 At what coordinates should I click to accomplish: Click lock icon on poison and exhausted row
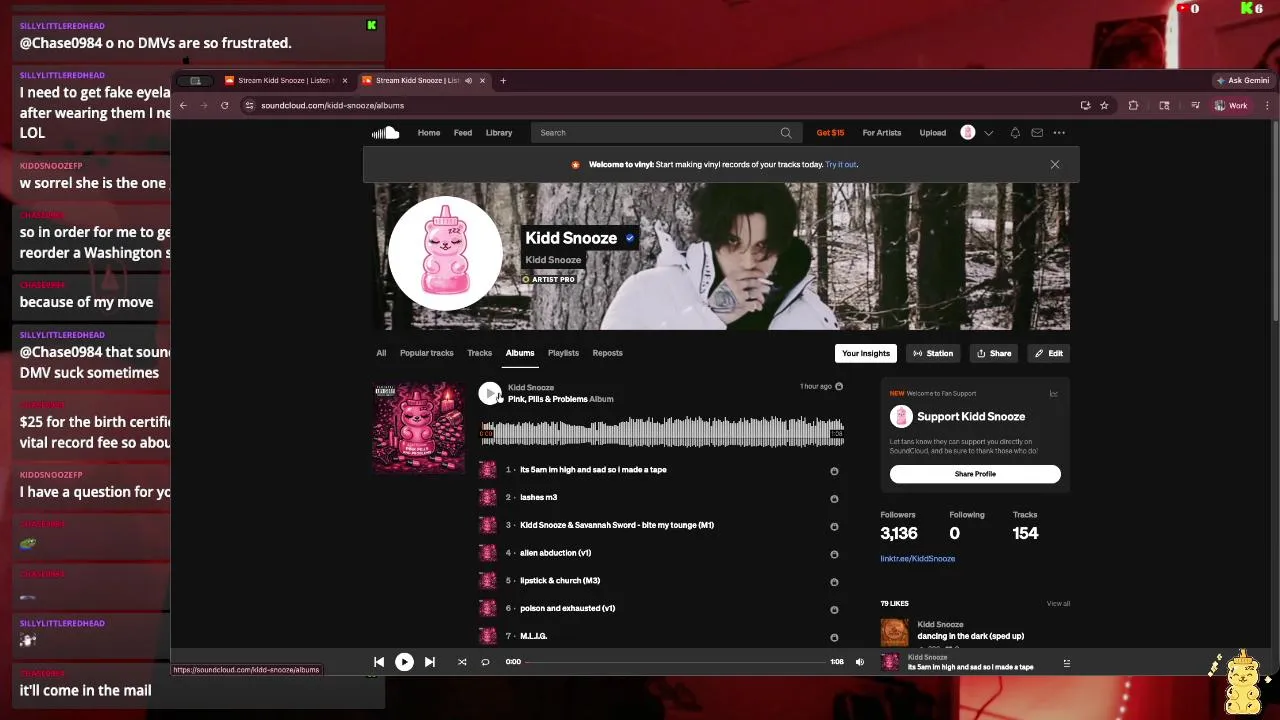coord(834,609)
